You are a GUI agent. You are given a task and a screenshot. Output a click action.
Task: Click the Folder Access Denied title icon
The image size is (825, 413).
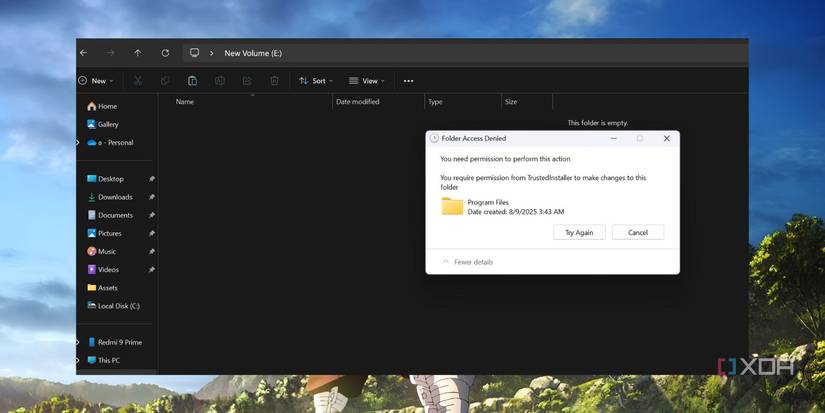434,138
